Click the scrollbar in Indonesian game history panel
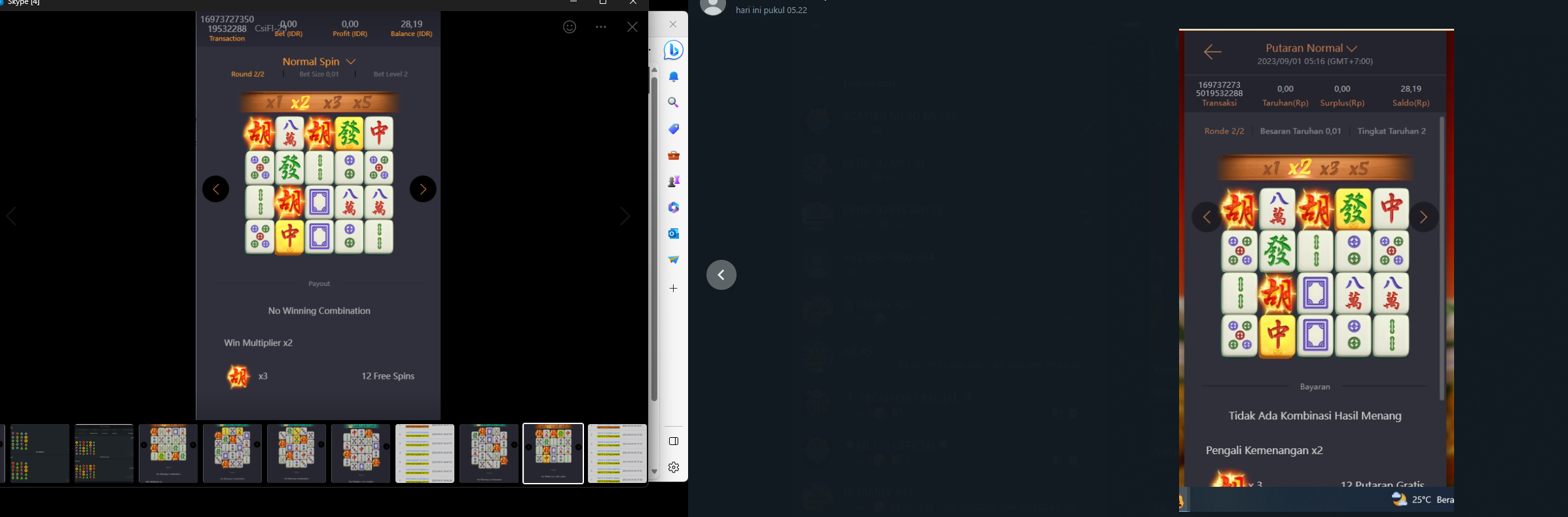The width and height of the screenshot is (1568, 517). tap(1442, 258)
